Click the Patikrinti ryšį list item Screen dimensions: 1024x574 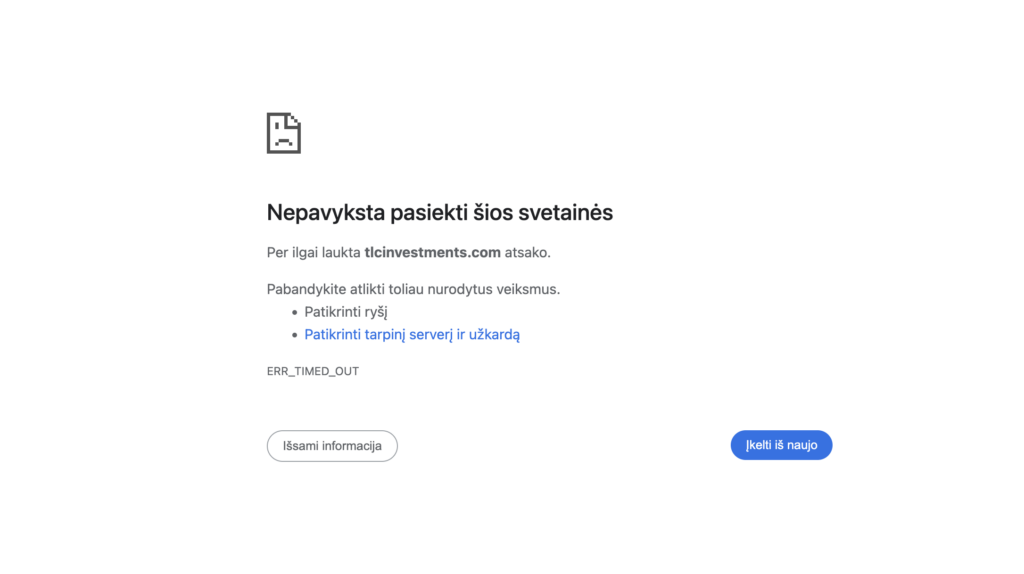(x=345, y=312)
